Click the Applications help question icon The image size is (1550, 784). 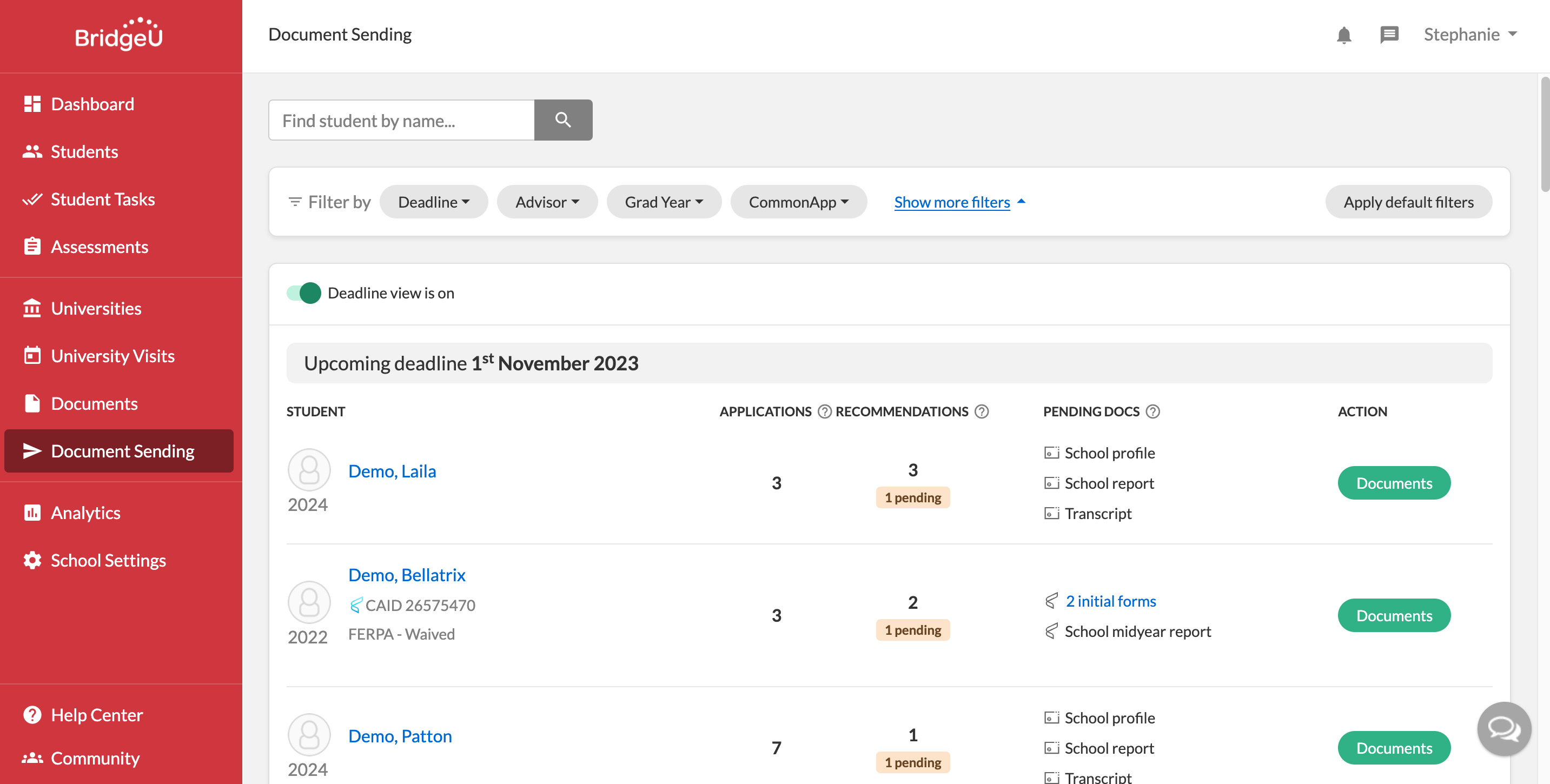coord(824,411)
